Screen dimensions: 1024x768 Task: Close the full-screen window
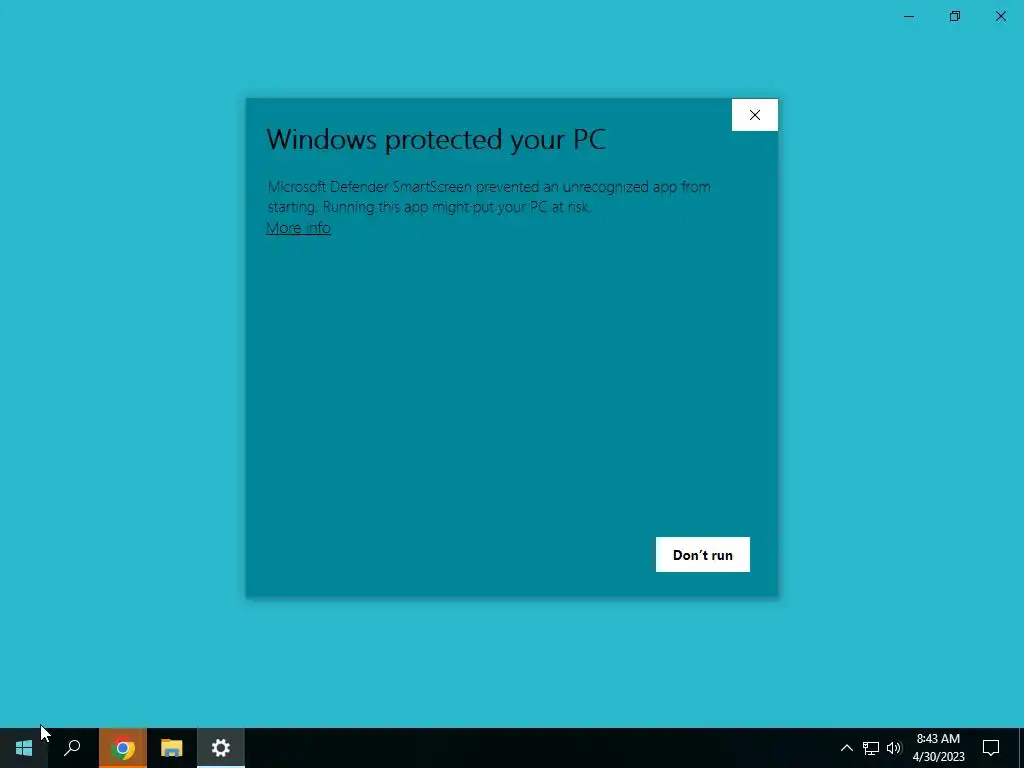pos(1000,16)
